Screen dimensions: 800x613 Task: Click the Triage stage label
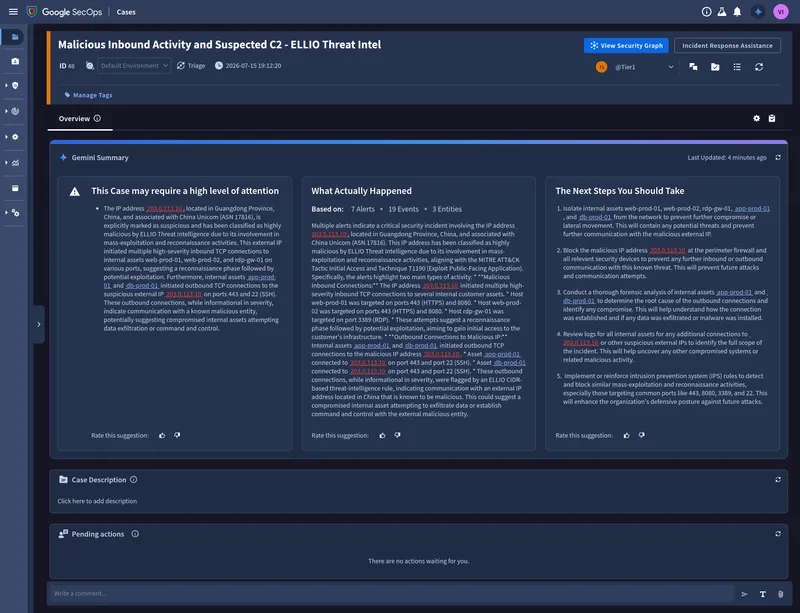[196, 66]
